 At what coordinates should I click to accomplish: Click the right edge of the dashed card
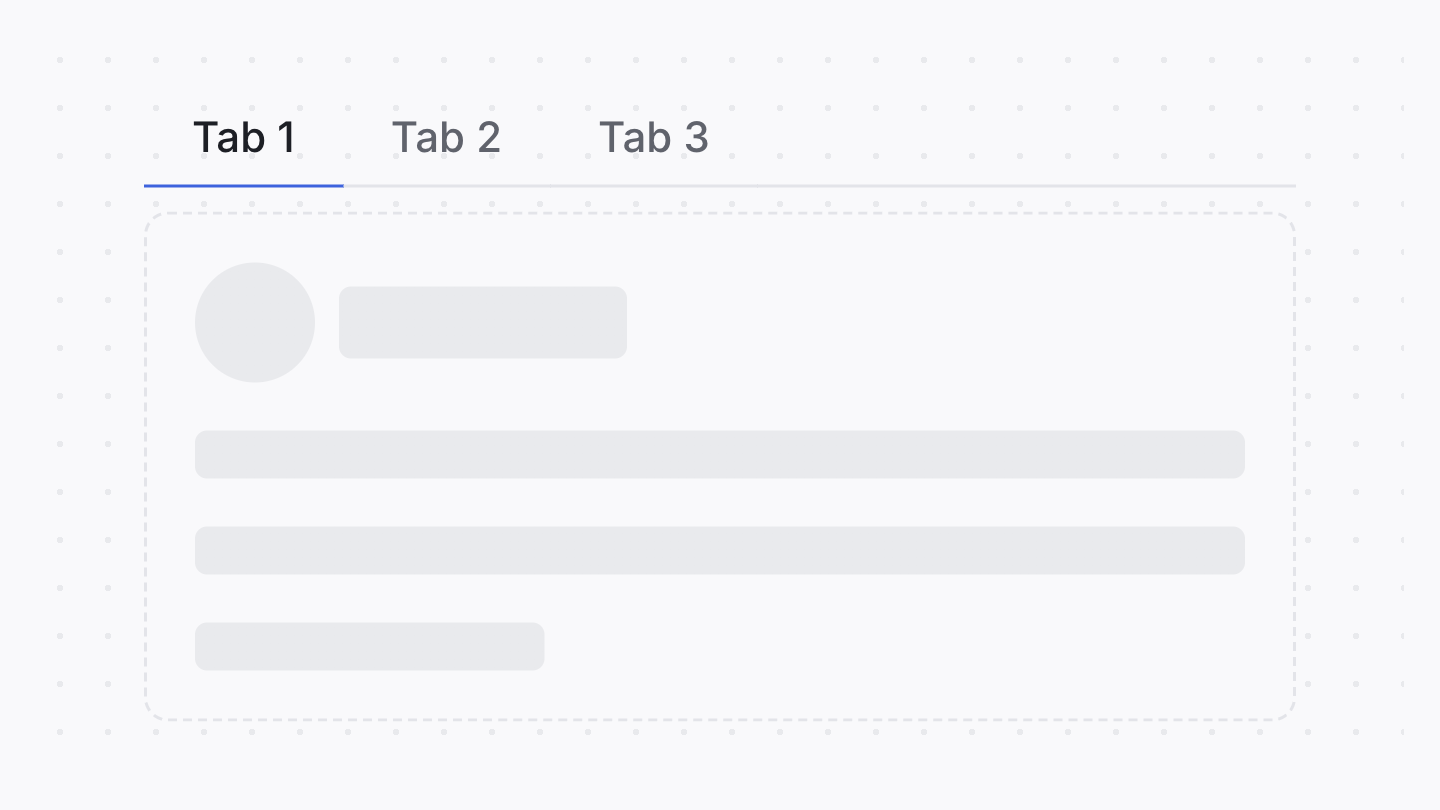point(1295,460)
